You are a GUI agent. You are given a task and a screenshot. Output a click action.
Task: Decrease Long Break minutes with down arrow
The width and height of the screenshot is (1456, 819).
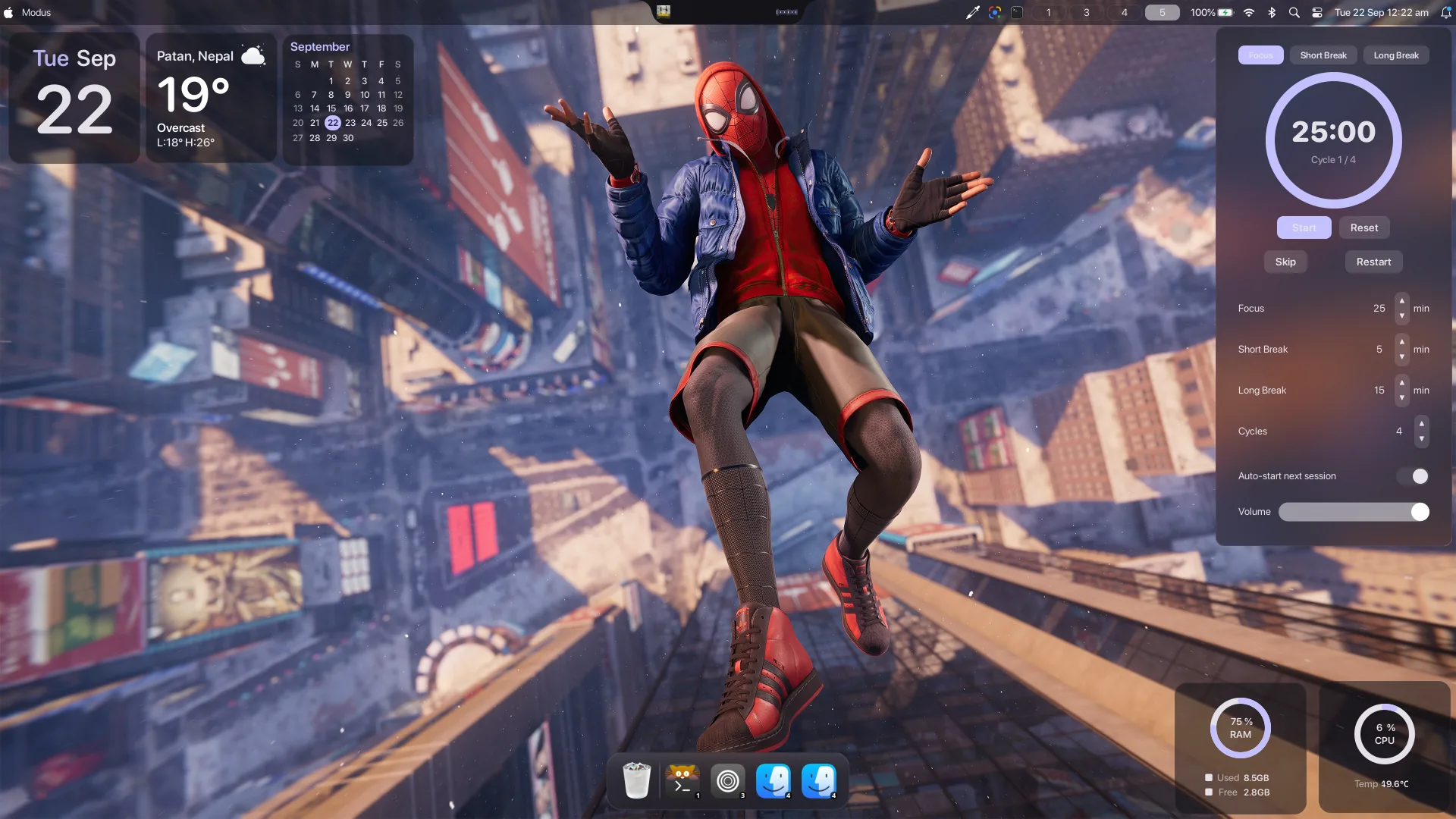pyautogui.click(x=1401, y=397)
